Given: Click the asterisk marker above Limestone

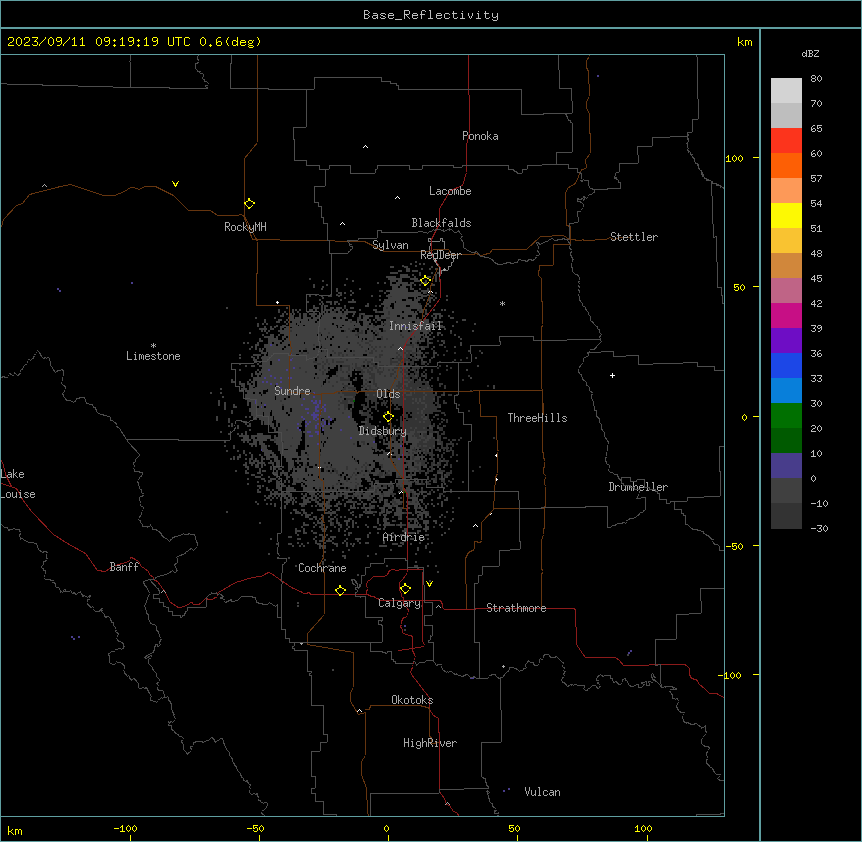Looking at the screenshot, I should (x=153, y=345).
